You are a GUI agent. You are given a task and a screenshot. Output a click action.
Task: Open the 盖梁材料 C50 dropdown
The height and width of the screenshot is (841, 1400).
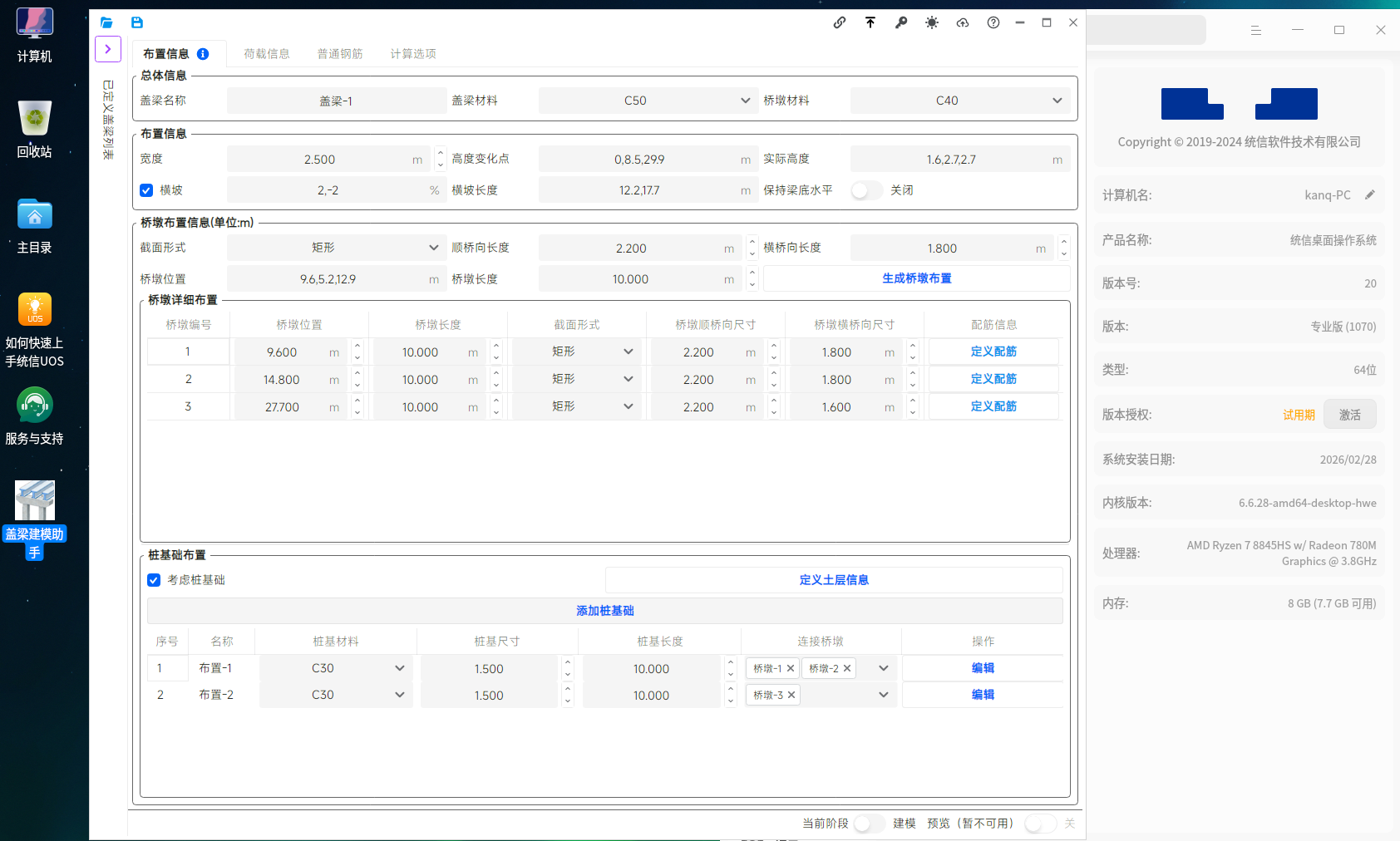pos(647,101)
